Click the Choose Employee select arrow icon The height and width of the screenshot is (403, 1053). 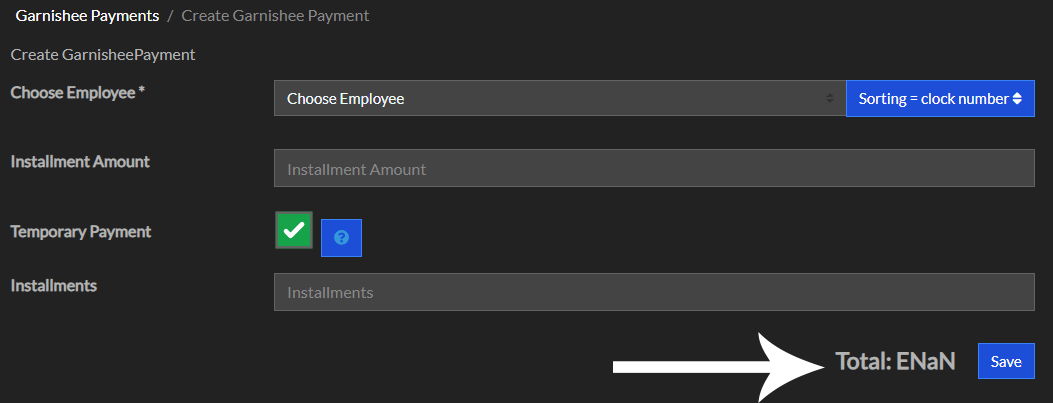click(x=829, y=98)
